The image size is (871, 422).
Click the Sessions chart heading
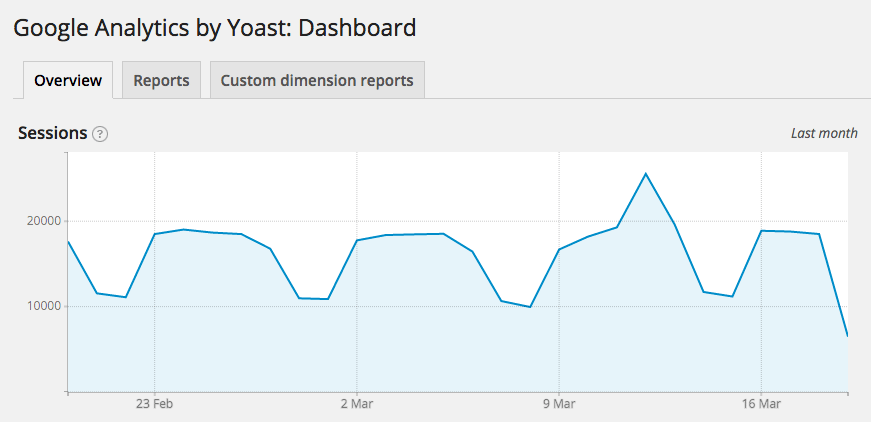52,133
